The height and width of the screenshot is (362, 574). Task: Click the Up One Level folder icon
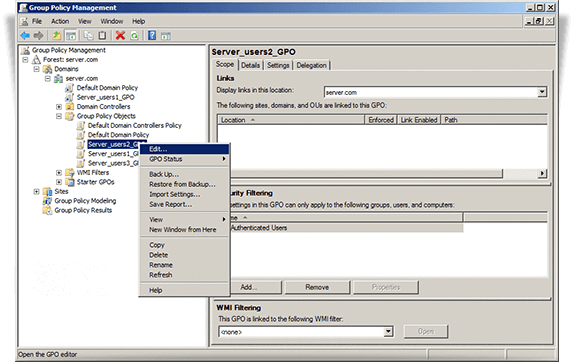tap(56, 36)
